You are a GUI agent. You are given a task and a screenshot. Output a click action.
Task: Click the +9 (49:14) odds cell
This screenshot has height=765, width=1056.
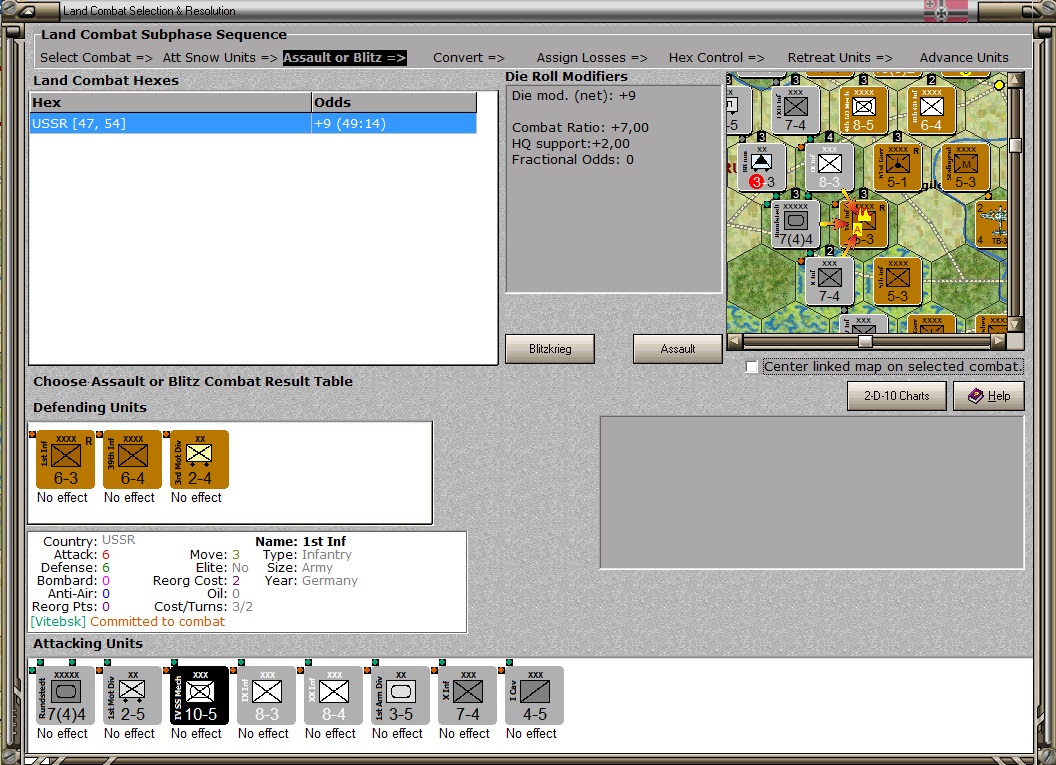coord(394,123)
